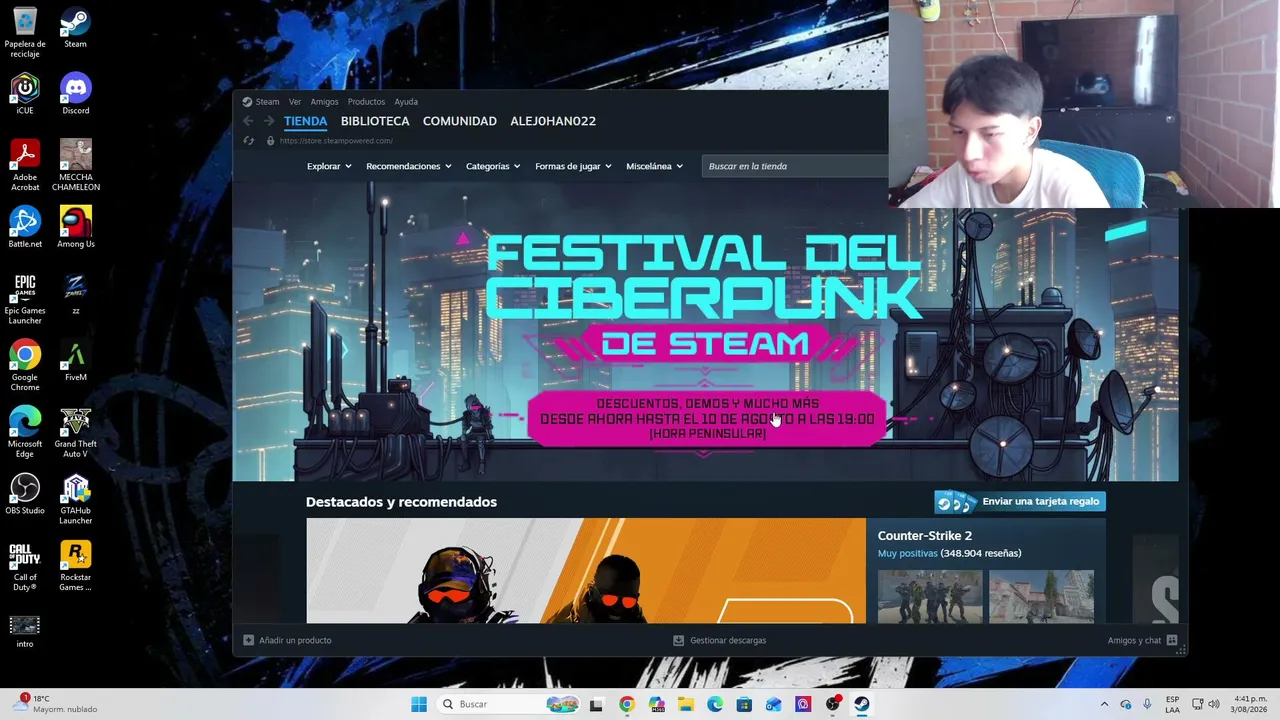Expand the Categorías dropdown

point(493,166)
